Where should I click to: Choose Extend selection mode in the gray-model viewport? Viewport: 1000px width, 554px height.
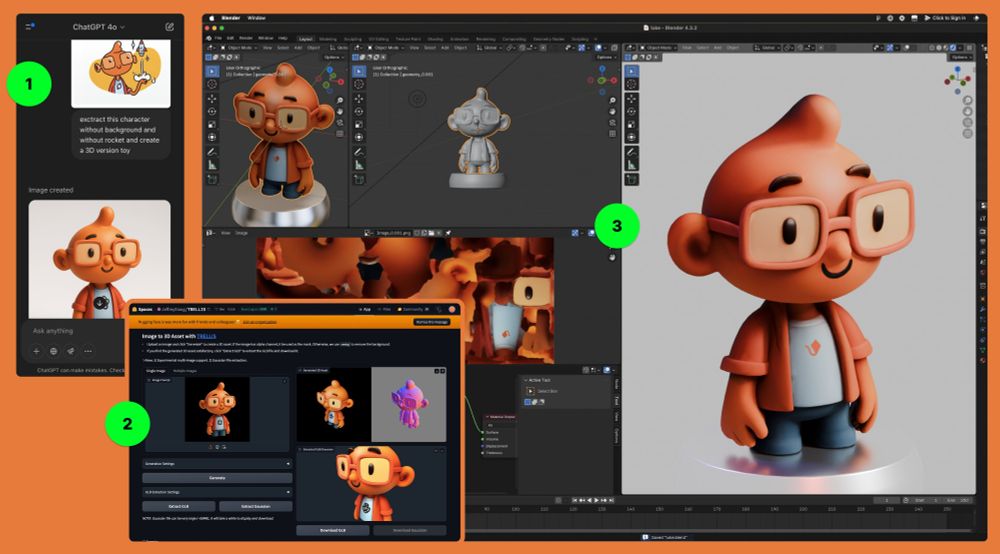point(362,57)
